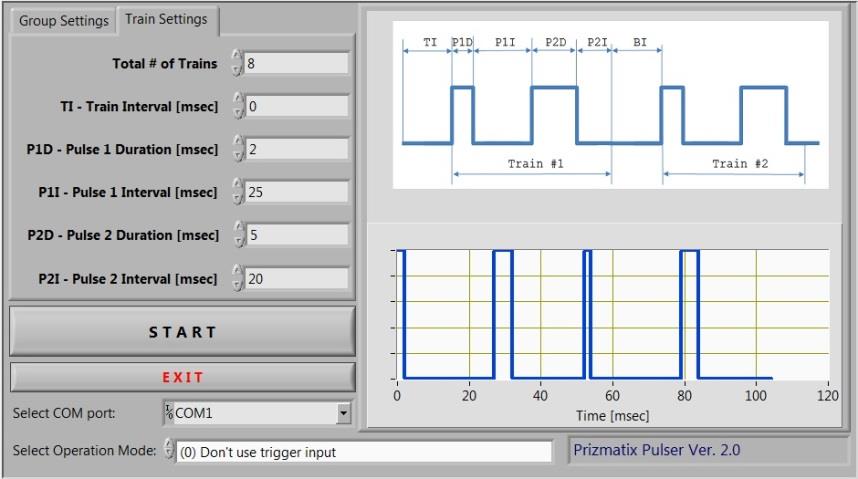Click the red EXIT button
The image size is (858, 479).
click(x=182, y=377)
